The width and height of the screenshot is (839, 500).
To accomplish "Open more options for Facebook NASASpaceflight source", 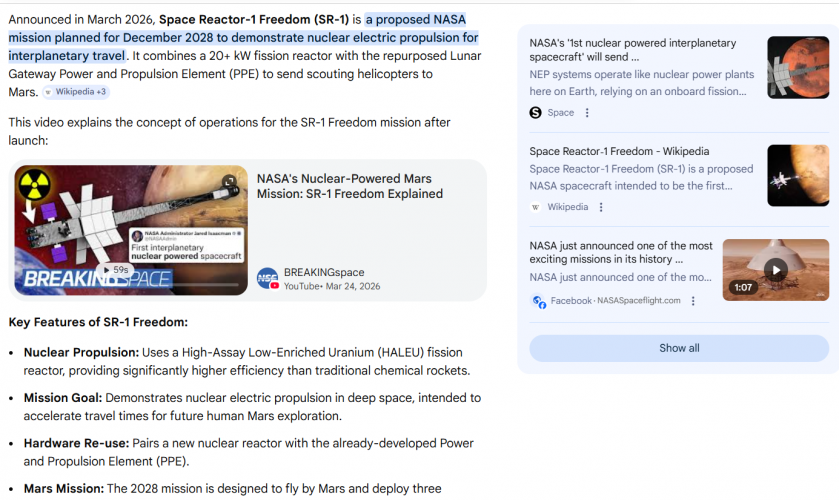I will point(693,301).
